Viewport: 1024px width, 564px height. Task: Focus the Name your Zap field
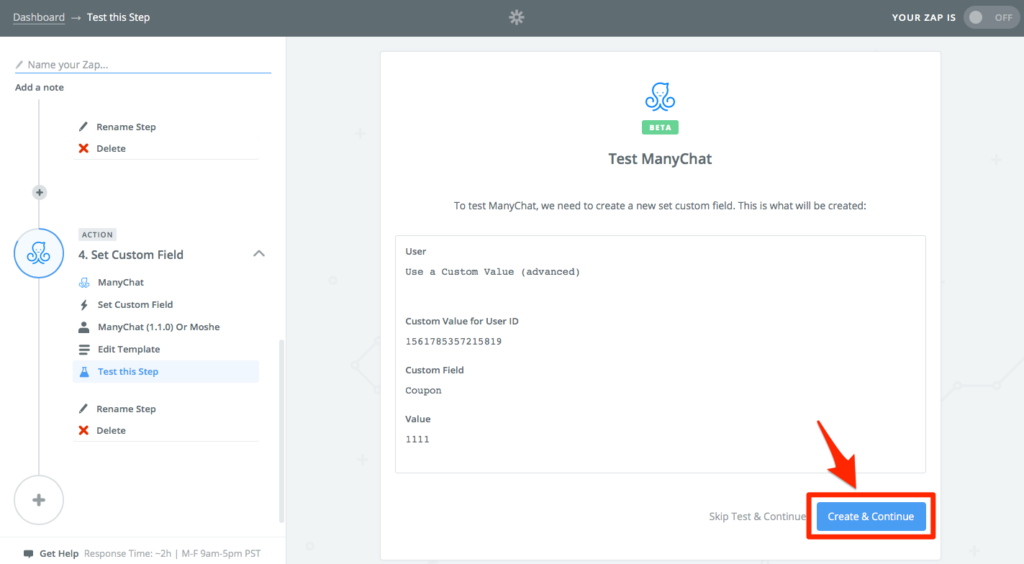pos(143,65)
